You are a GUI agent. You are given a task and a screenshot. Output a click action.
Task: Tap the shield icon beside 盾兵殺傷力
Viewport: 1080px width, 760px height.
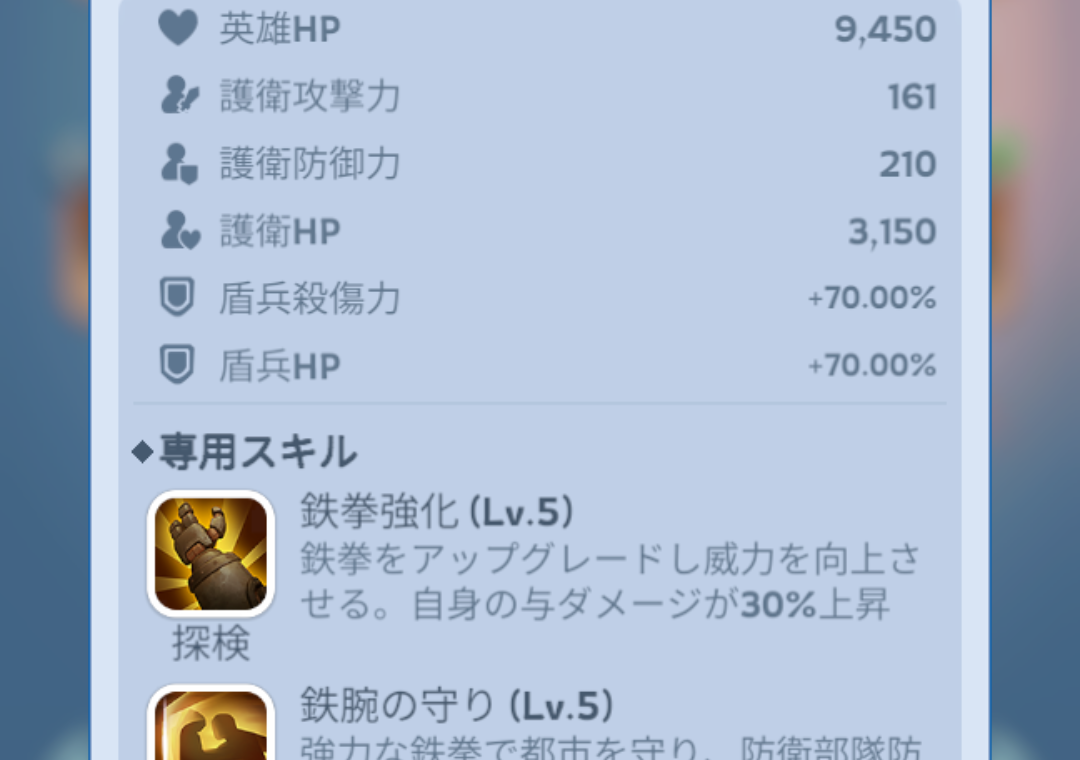pos(177,297)
